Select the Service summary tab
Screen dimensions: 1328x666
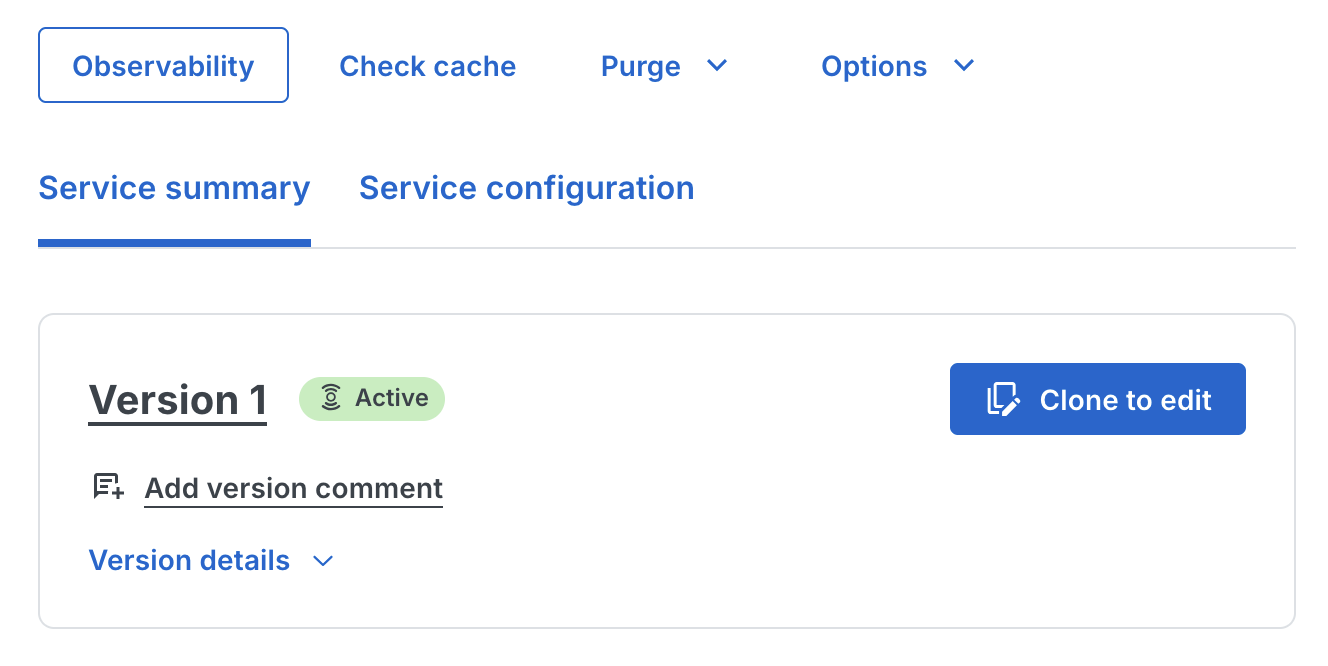[x=174, y=188]
